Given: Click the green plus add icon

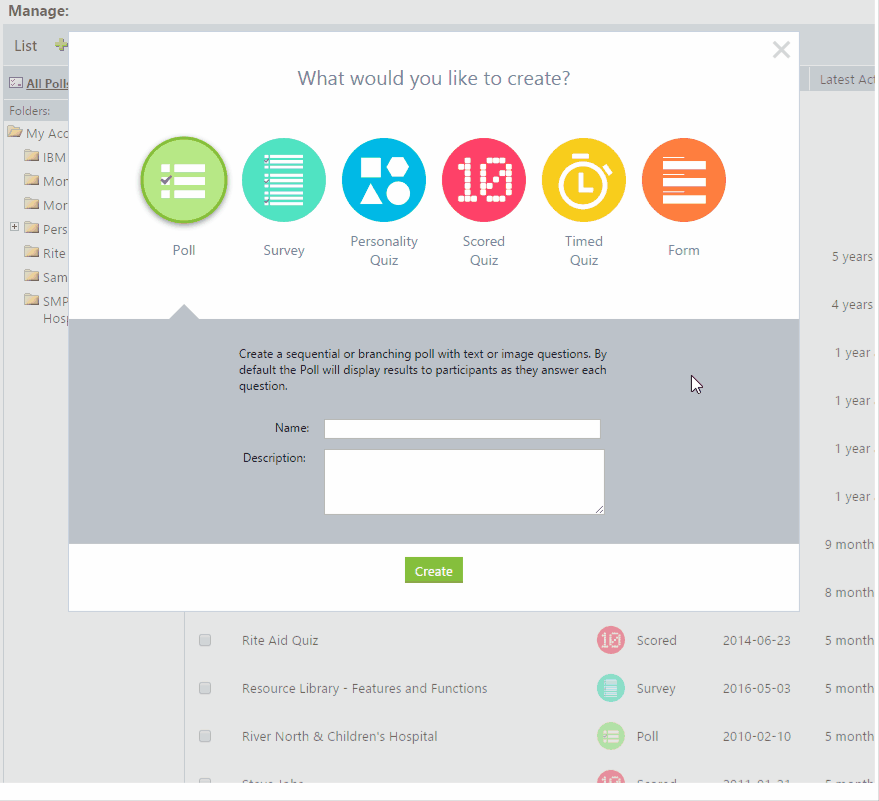Looking at the screenshot, I should pyautogui.click(x=61, y=45).
